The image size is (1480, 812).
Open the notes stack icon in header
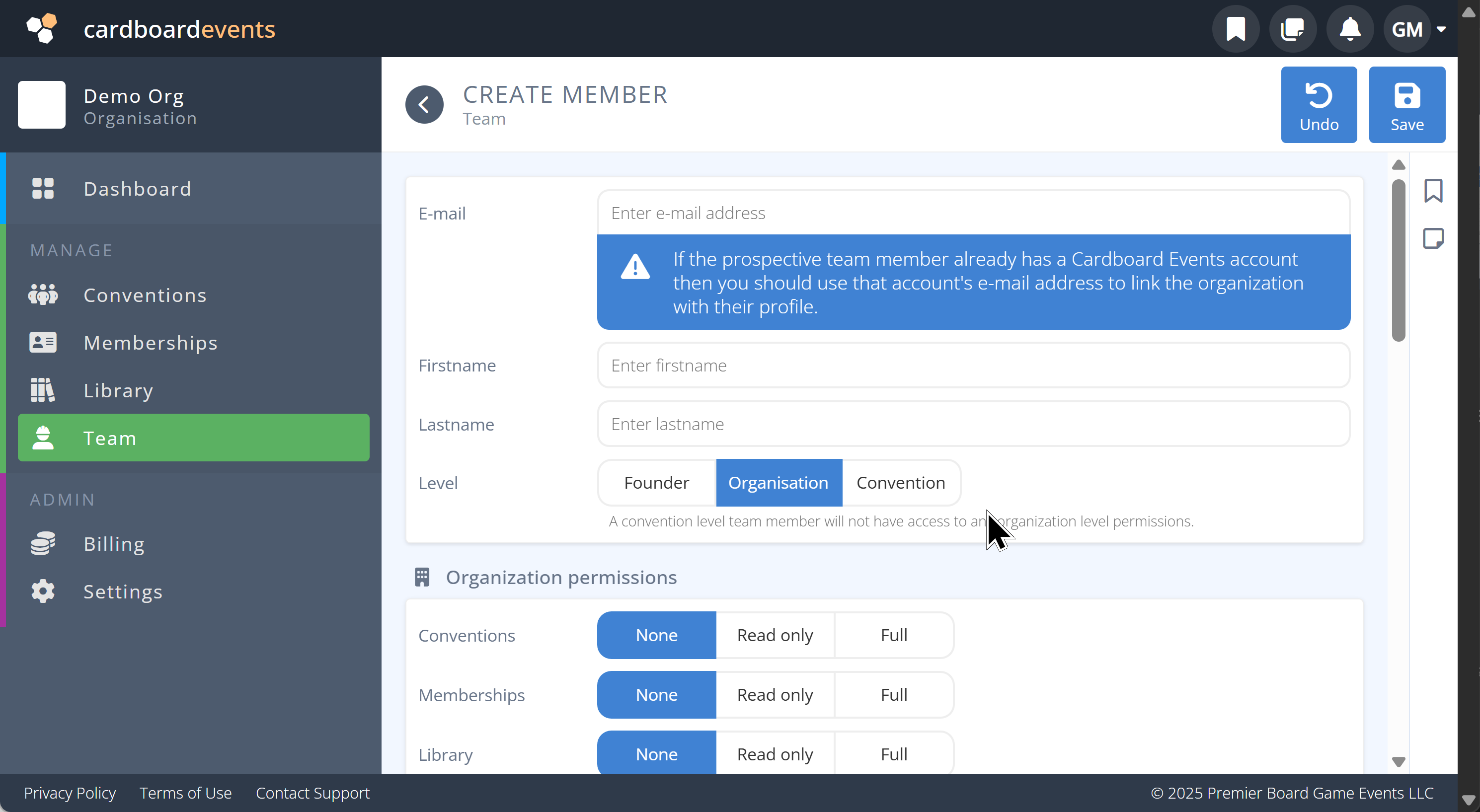(x=1293, y=29)
